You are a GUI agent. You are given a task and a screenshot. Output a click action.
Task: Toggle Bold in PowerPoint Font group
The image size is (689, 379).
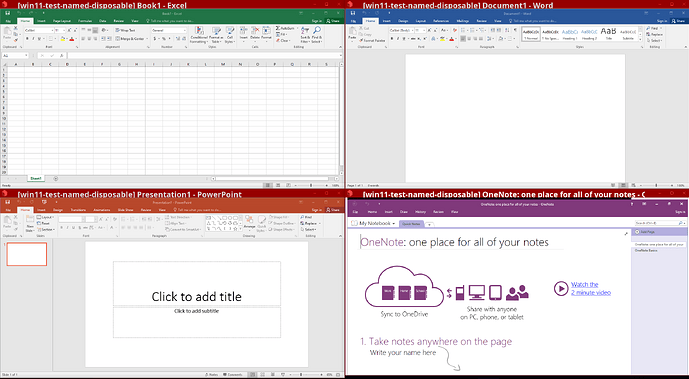click(x=62, y=227)
